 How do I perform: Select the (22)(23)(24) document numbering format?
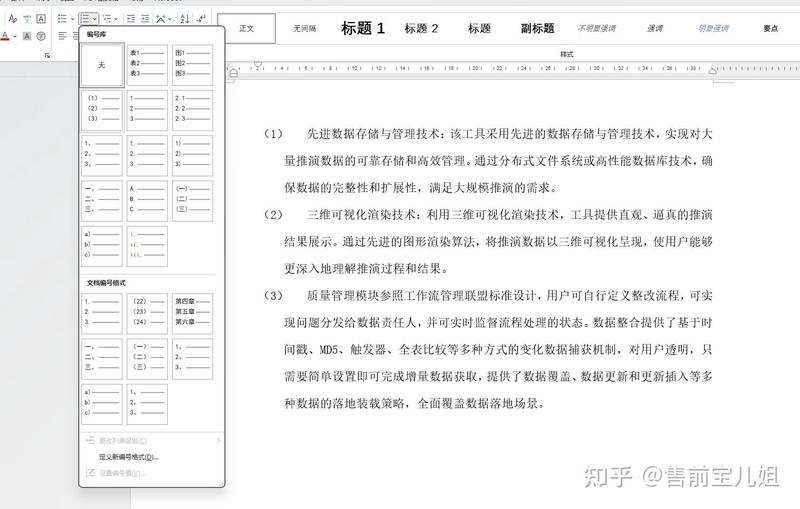pyautogui.click(x=147, y=314)
